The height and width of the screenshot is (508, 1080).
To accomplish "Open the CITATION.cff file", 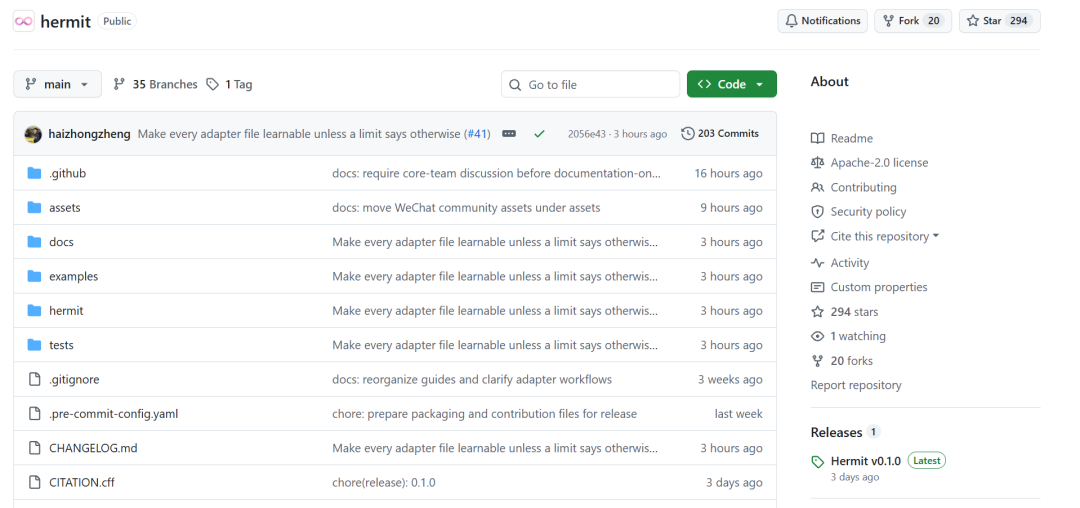I will click(82, 483).
